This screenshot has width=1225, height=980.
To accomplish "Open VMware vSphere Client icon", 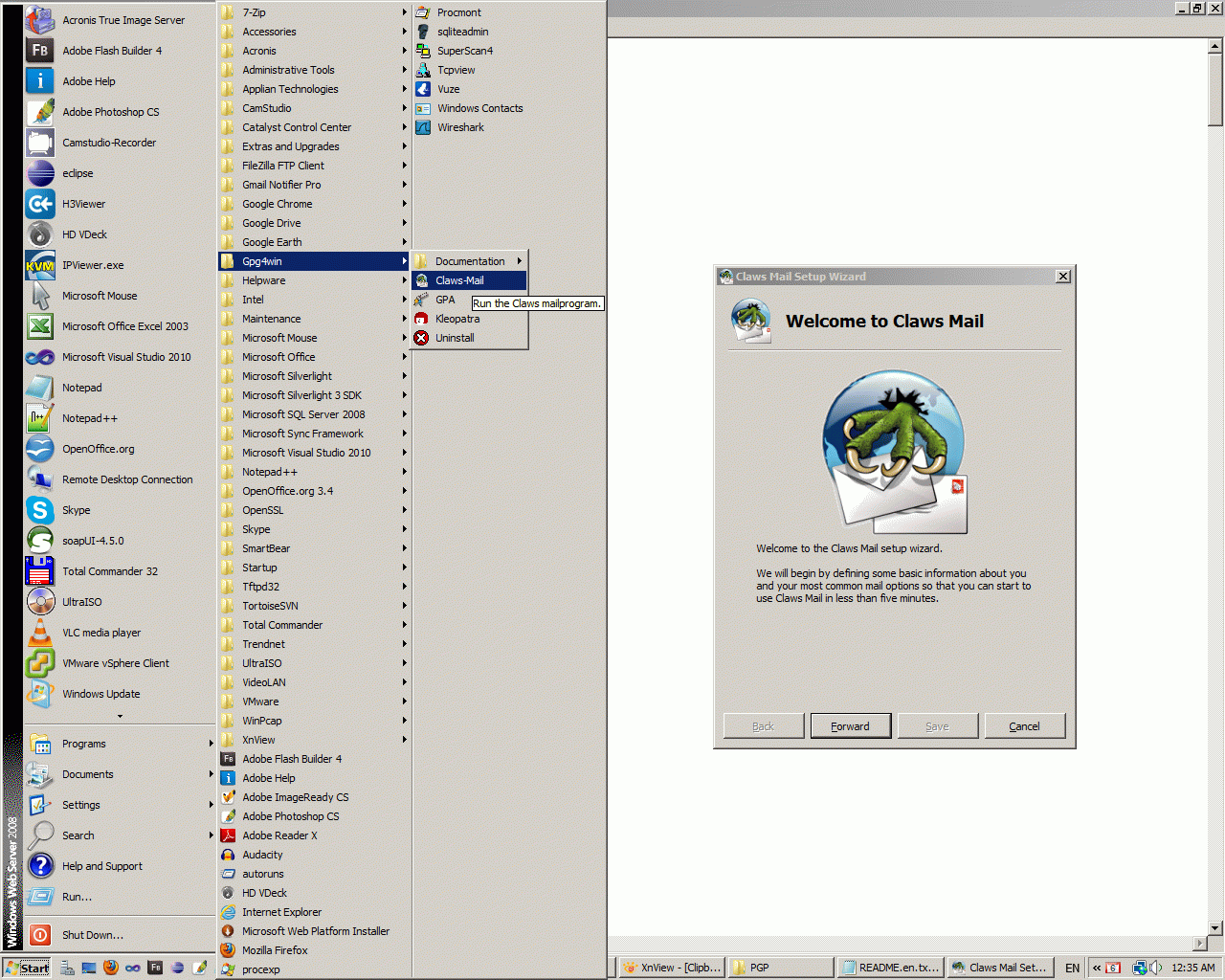I will [x=40, y=663].
